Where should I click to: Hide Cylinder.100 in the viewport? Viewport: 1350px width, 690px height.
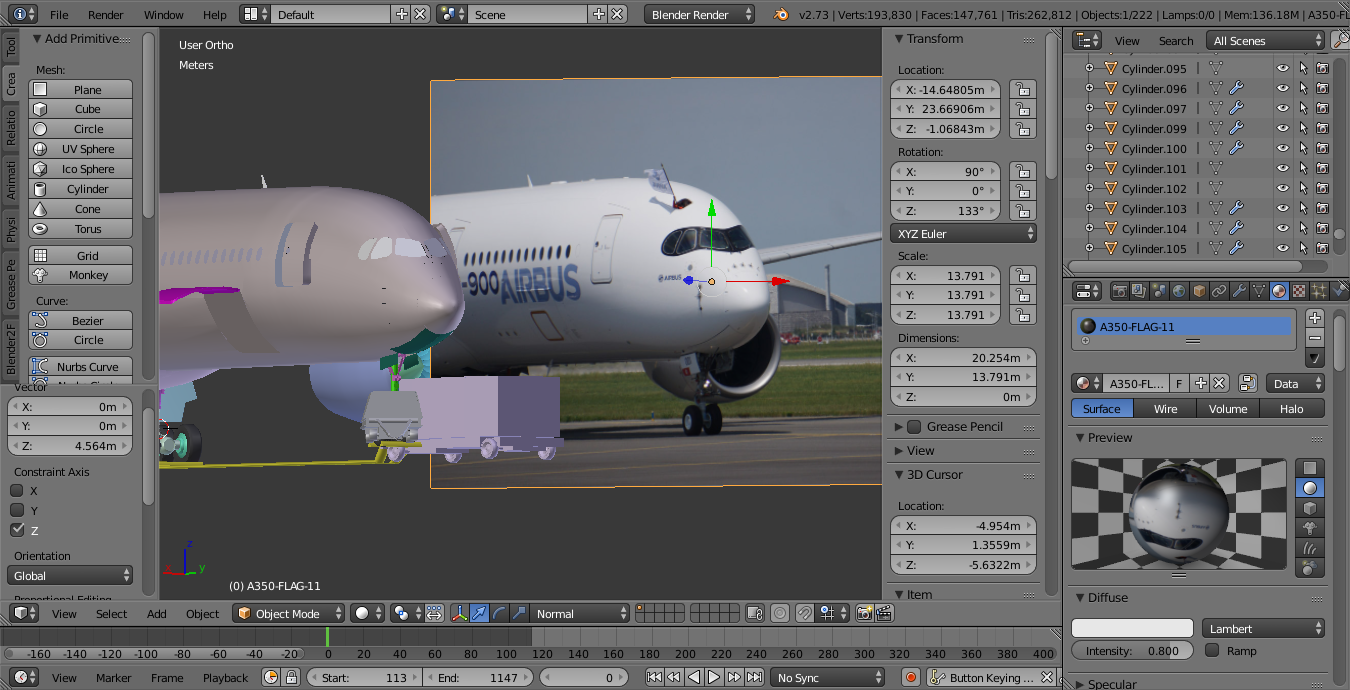click(x=1283, y=147)
